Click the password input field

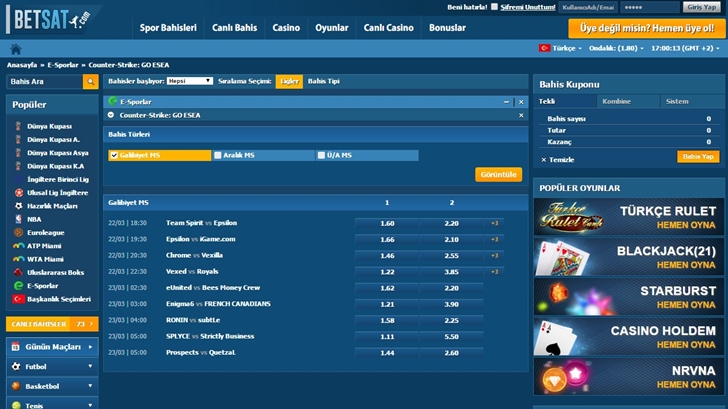click(649, 7)
